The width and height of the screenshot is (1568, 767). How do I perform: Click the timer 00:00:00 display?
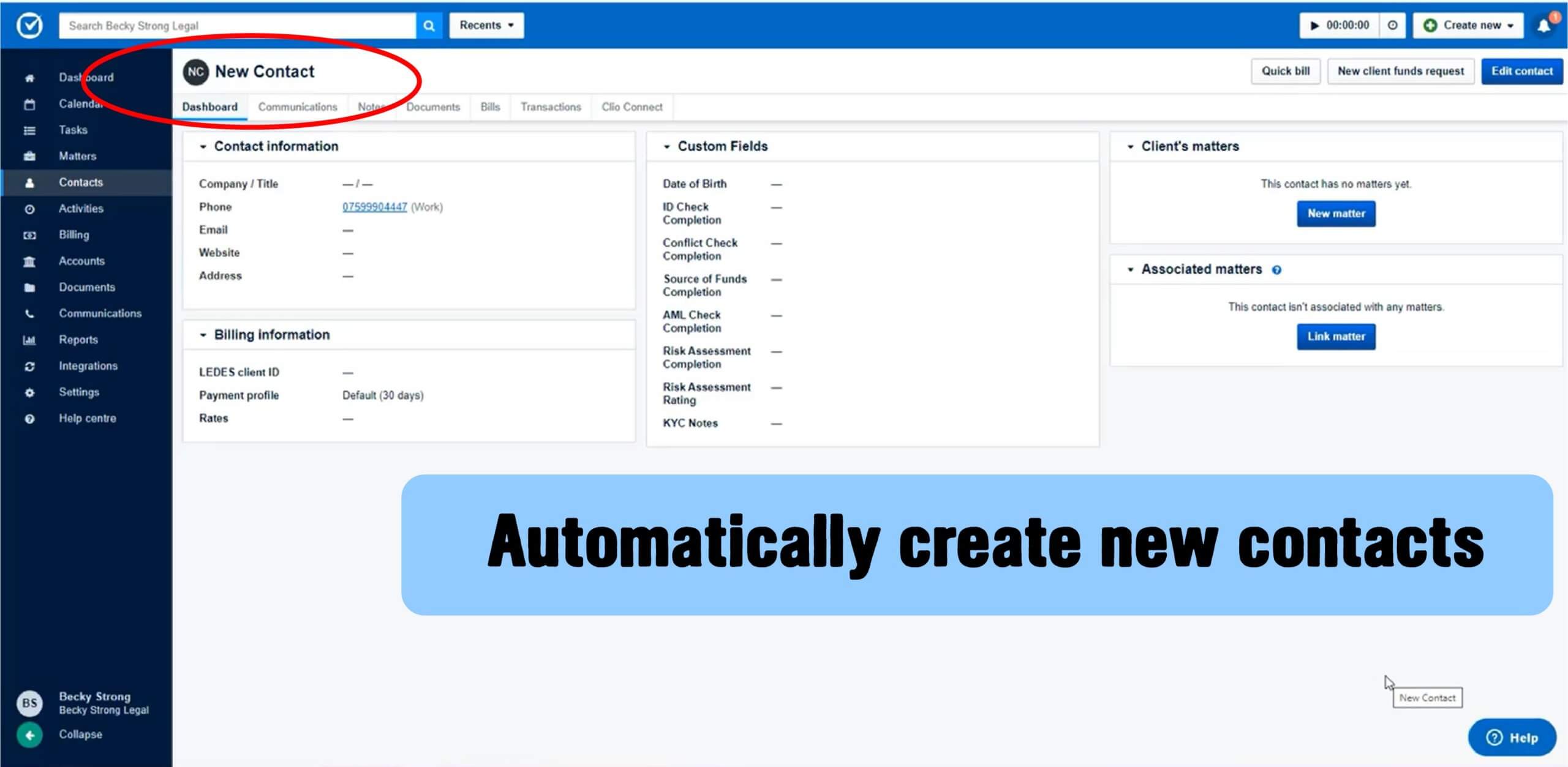click(x=1347, y=26)
